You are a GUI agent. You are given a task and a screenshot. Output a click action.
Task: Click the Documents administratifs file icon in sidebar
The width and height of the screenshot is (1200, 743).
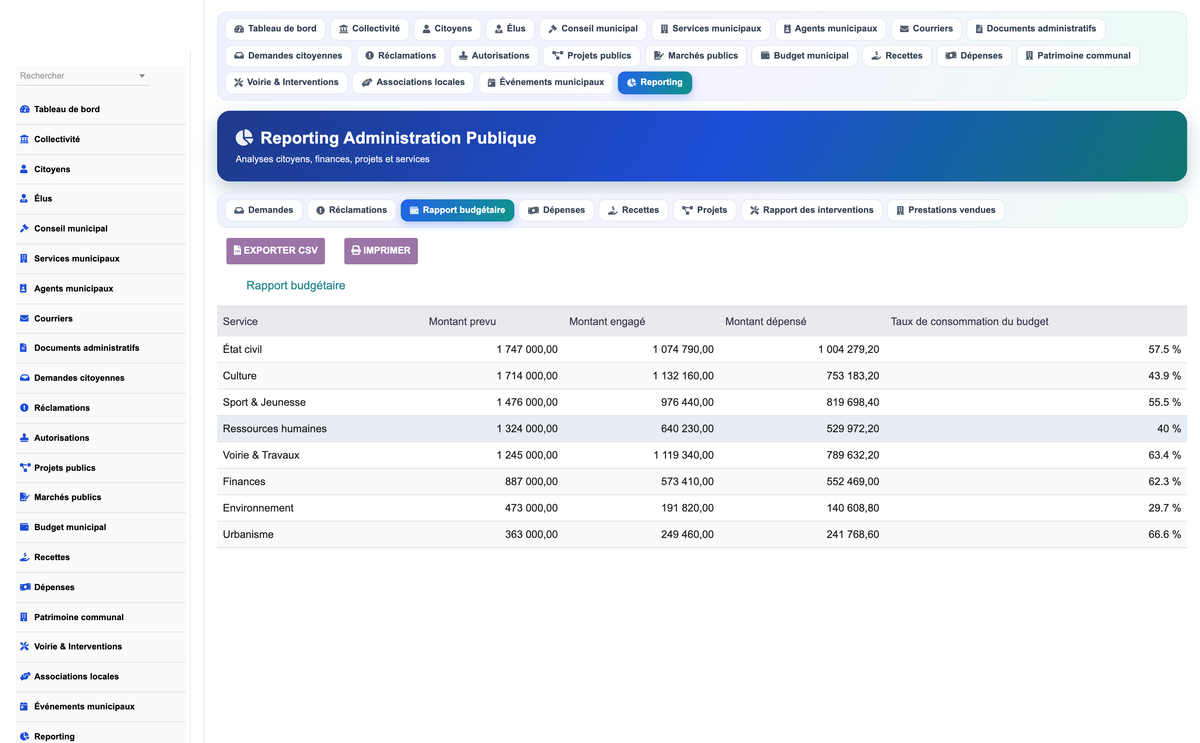point(24,348)
